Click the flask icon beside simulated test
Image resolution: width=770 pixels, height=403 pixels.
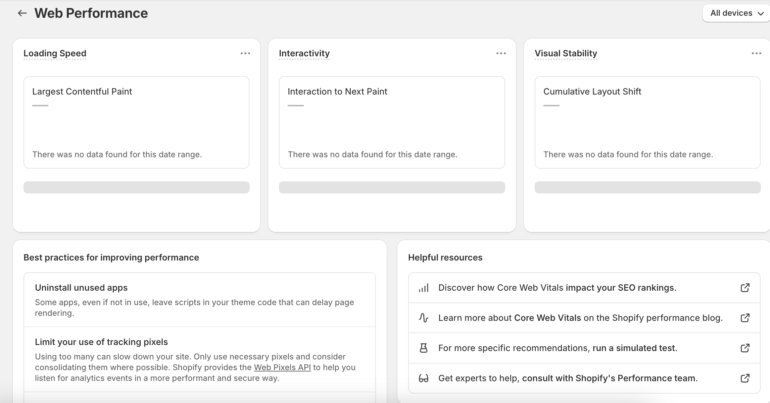click(x=423, y=348)
